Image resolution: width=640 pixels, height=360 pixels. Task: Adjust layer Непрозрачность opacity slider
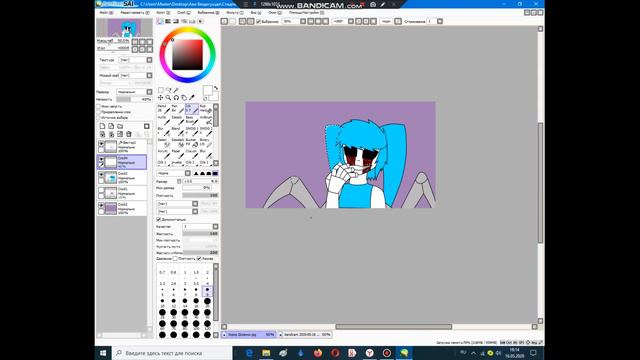[134, 99]
